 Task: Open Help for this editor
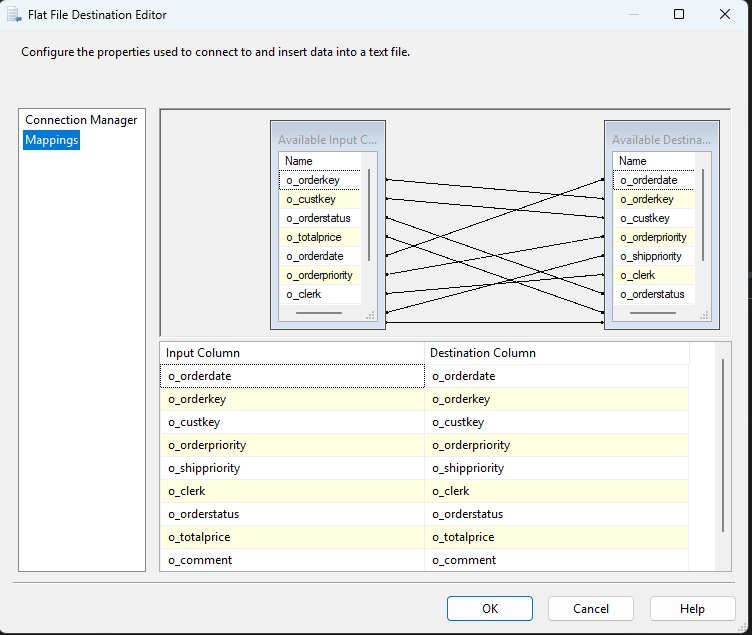pyautogui.click(x=692, y=609)
